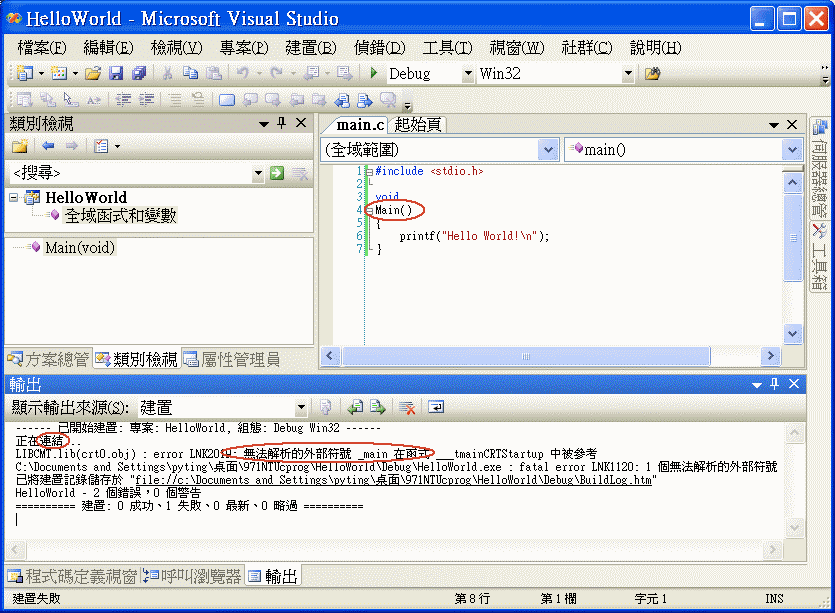Open the 伺服器總管 side tab
The height and width of the screenshot is (613, 835).
[820, 168]
